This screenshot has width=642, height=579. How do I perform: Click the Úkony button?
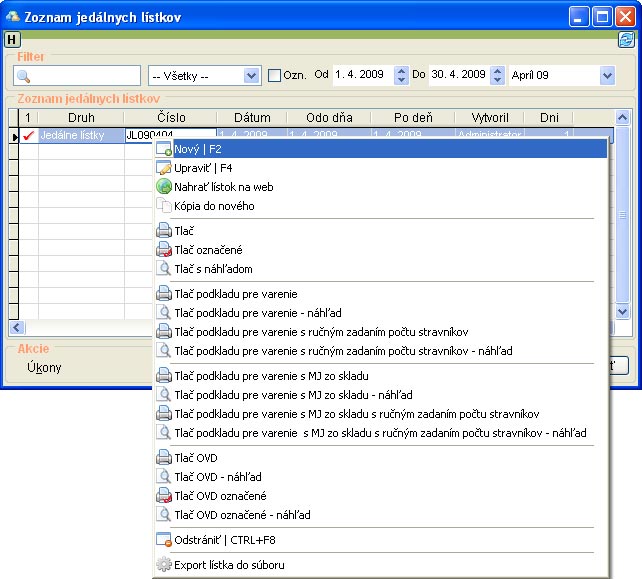click(44, 367)
